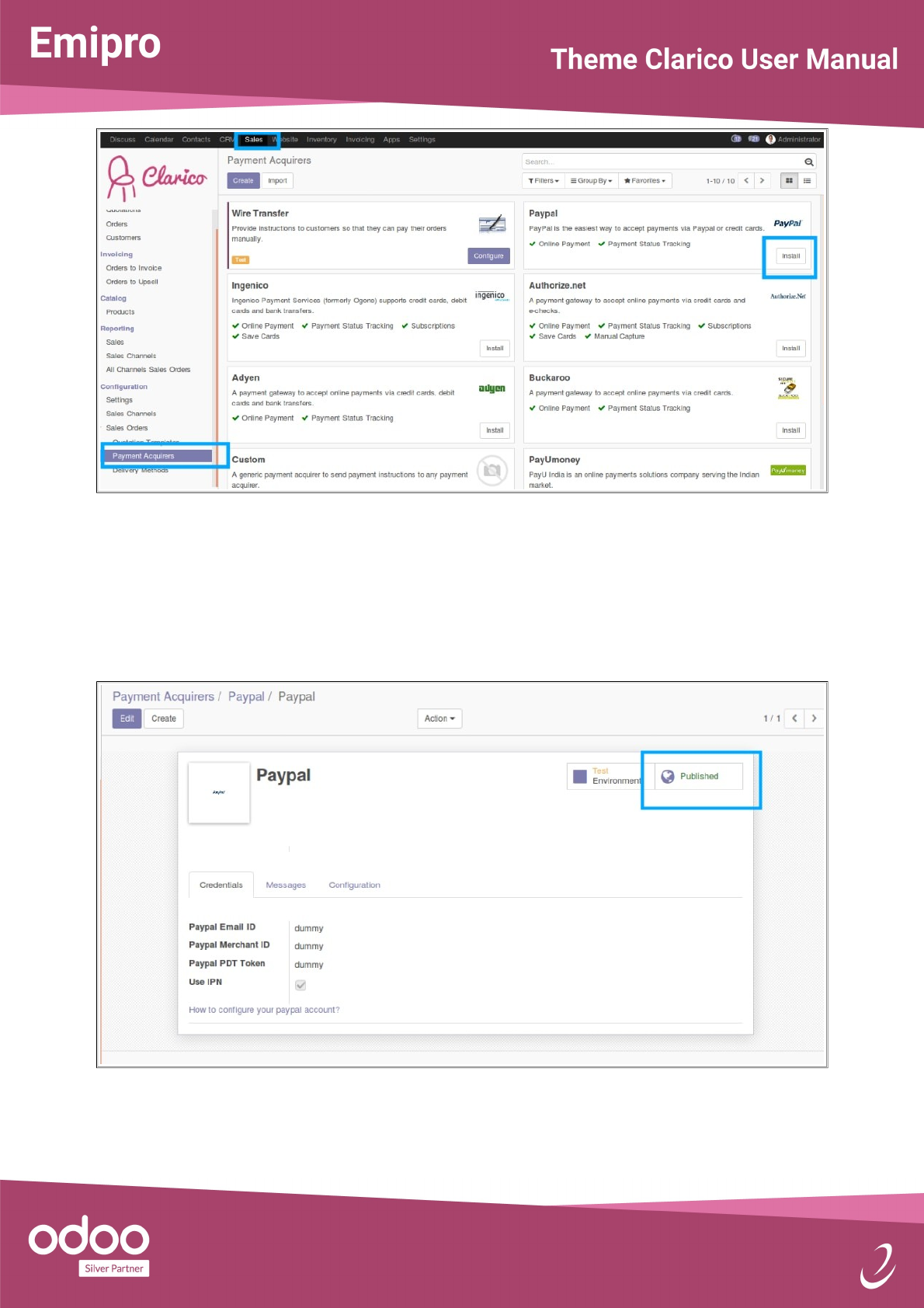This screenshot has width=924, height=1308.
Task: Open the Inventory menu
Action: click(x=321, y=140)
